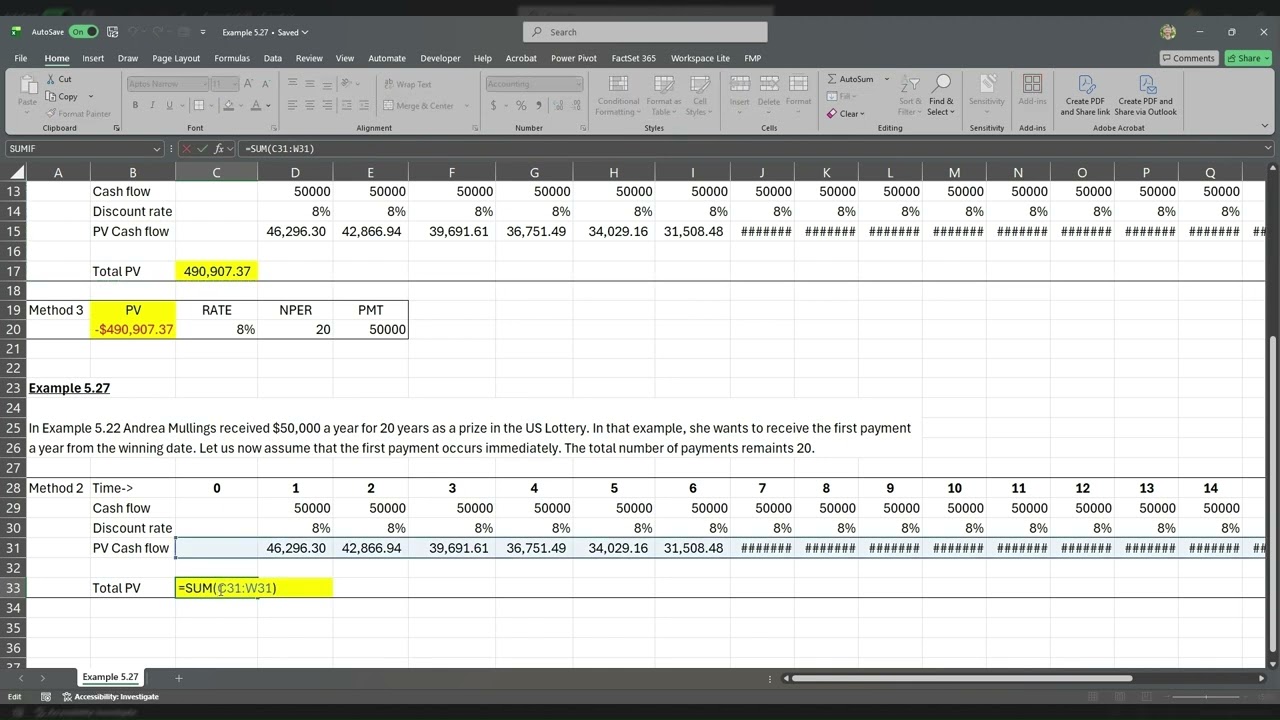
Task: Open the Insert Function fx button
Action: tap(220, 149)
